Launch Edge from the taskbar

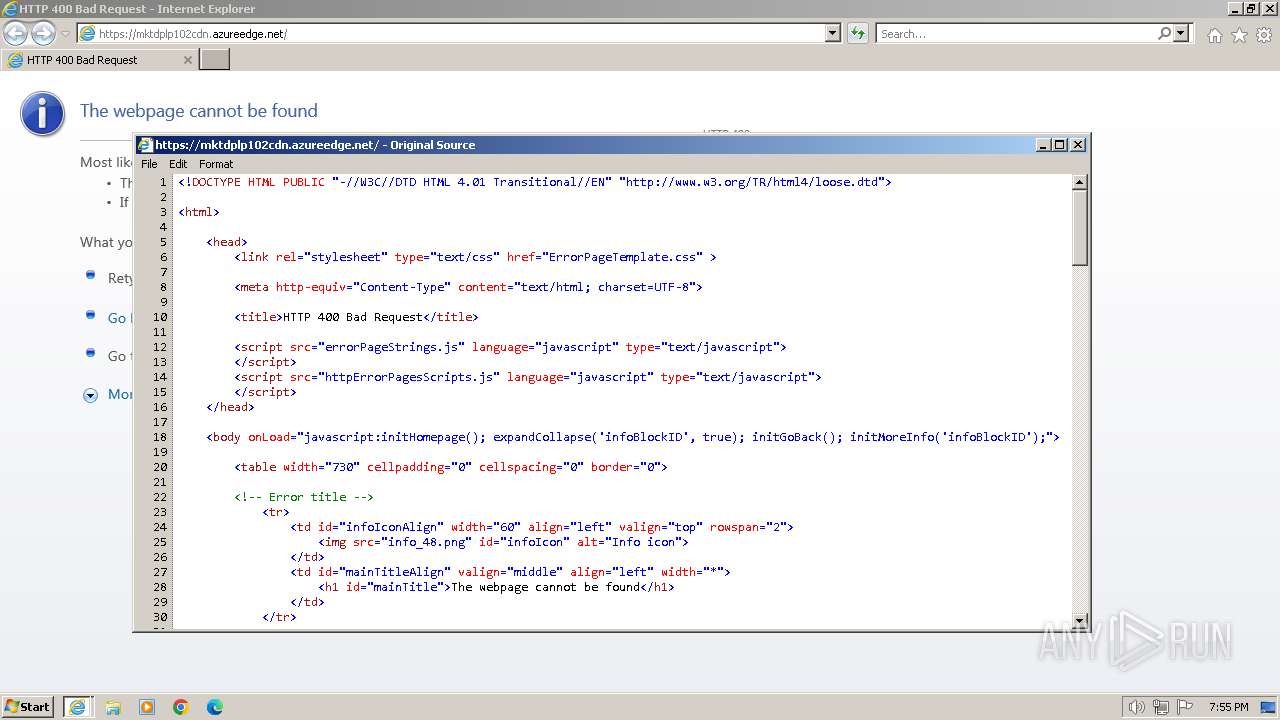coord(215,707)
